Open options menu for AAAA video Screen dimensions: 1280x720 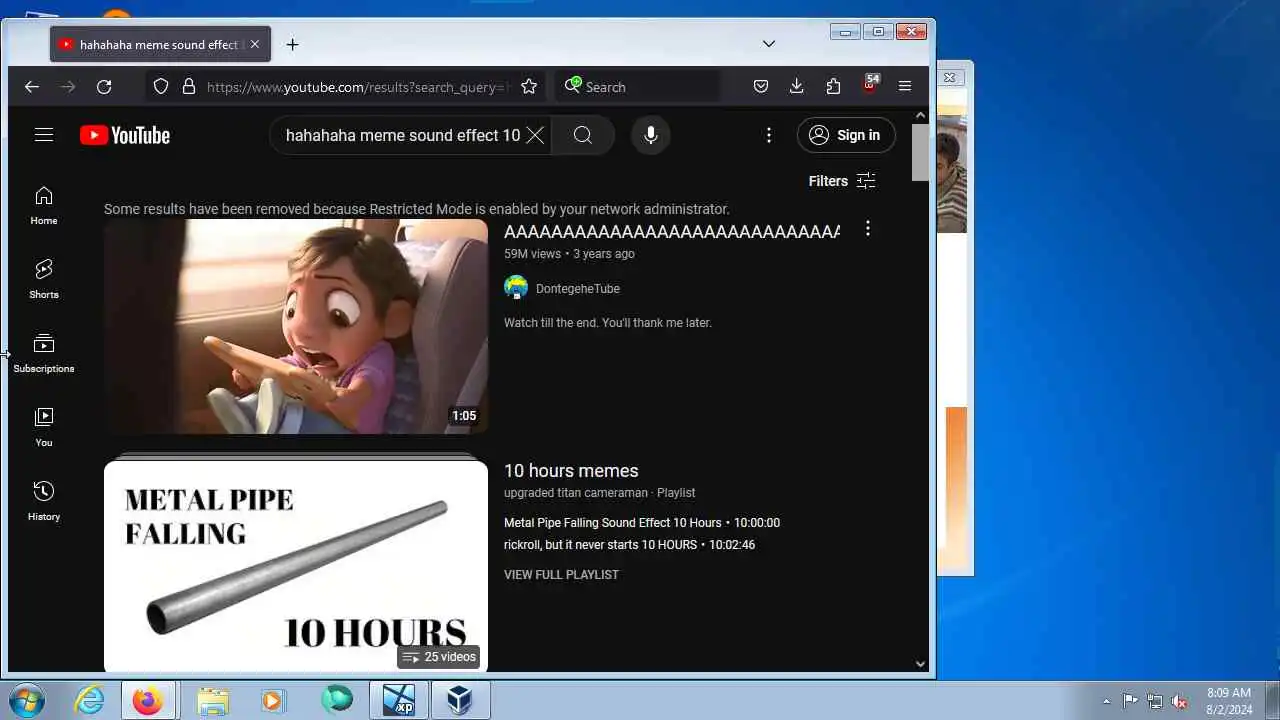868,229
